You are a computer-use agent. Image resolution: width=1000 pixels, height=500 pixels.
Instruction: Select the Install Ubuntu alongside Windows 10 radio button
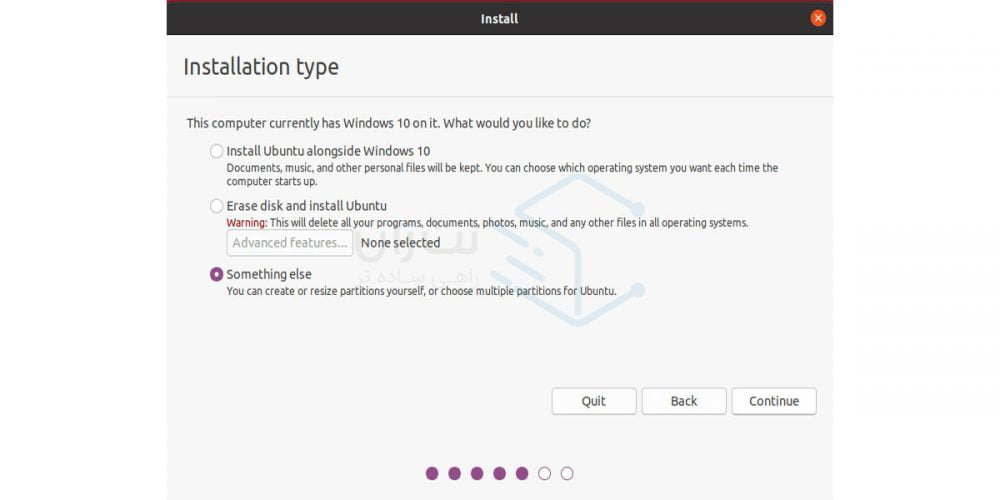tap(217, 151)
